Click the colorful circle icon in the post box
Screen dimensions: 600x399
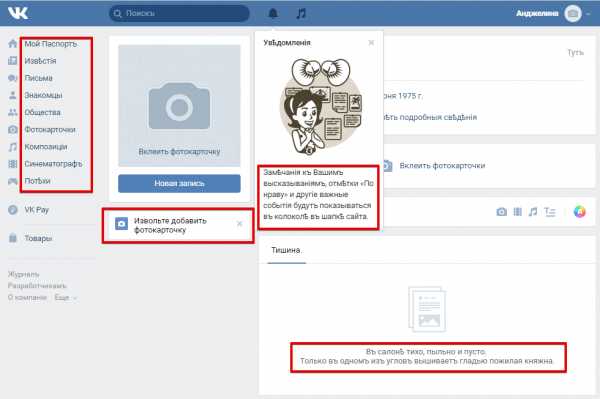point(579,212)
